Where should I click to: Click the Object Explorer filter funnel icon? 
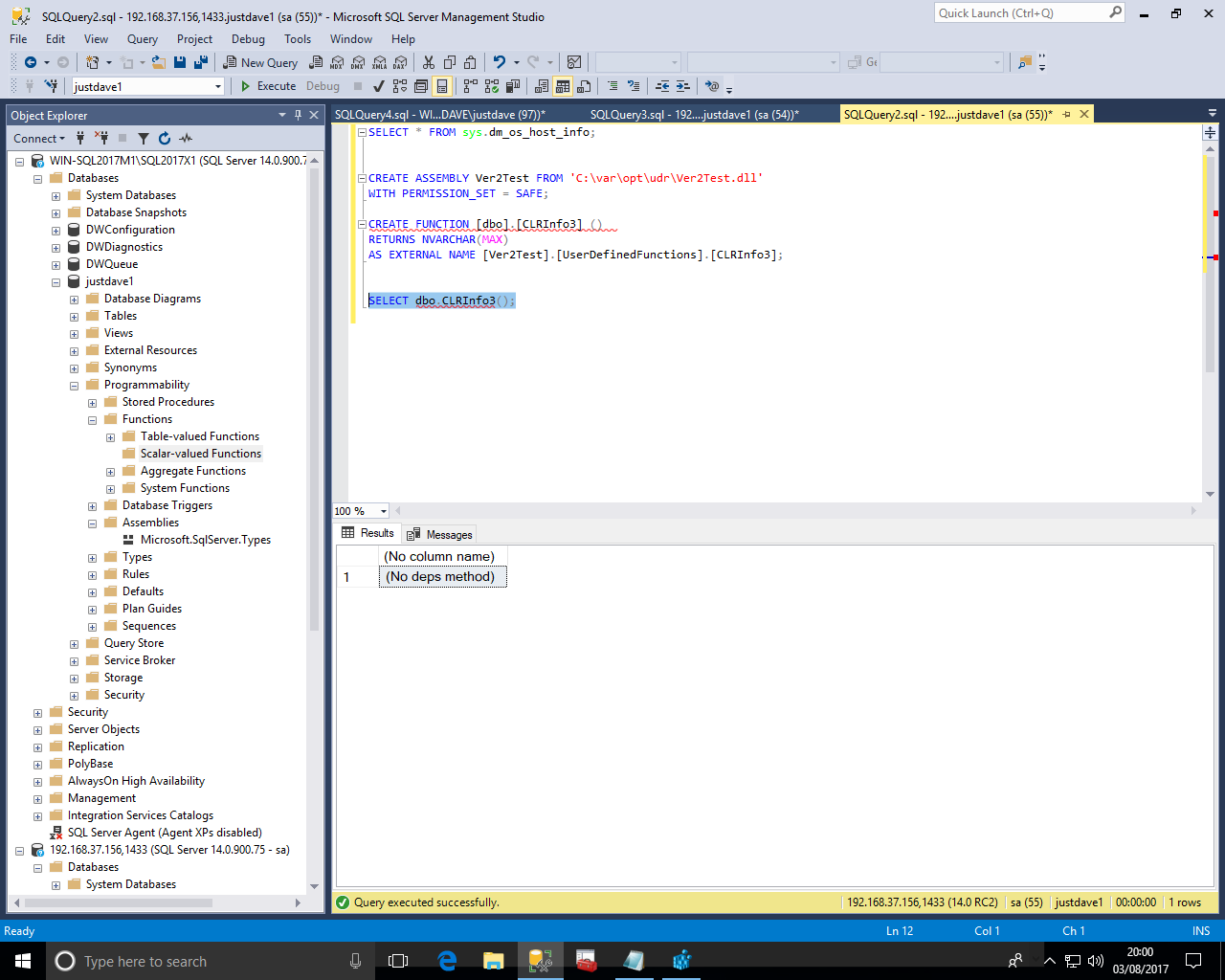[x=144, y=139]
